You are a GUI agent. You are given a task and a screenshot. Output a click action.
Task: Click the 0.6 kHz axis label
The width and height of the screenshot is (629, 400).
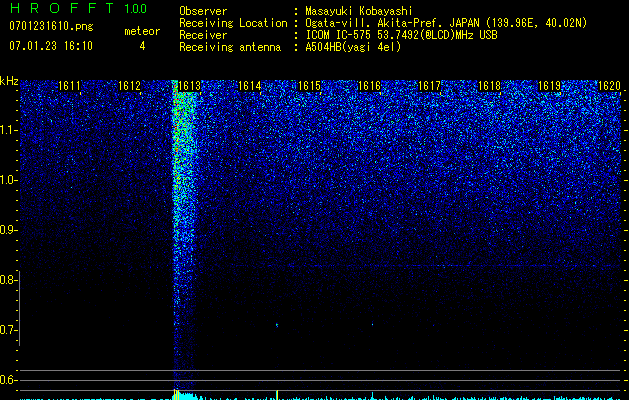coord(7,380)
